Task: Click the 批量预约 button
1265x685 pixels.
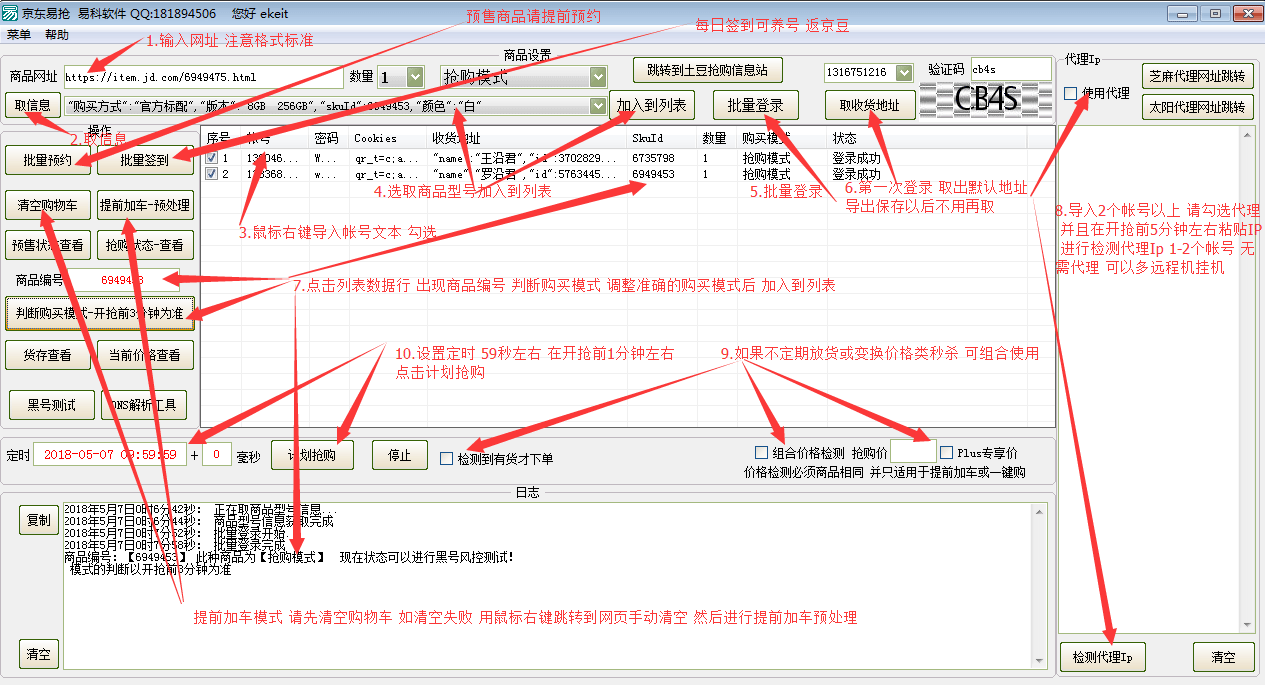Action: [x=46, y=160]
